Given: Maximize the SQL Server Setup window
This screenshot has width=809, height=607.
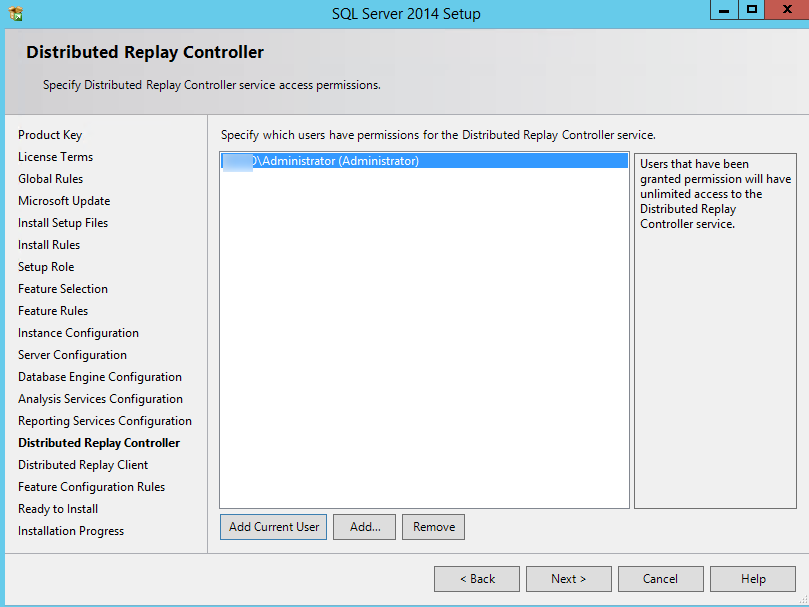Looking at the screenshot, I should click(751, 10).
